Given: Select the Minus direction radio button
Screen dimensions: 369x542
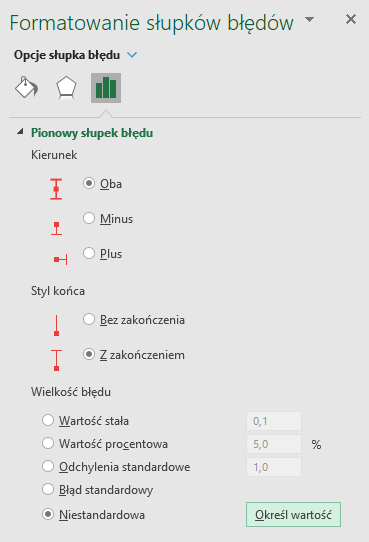Looking at the screenshot, I should (89, 218).
